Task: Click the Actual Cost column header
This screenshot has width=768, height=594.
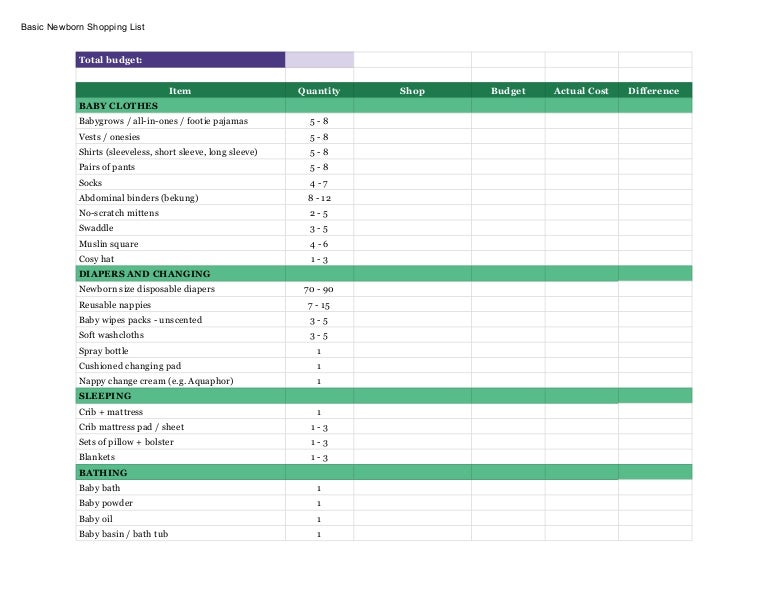Action: (581, 91)
